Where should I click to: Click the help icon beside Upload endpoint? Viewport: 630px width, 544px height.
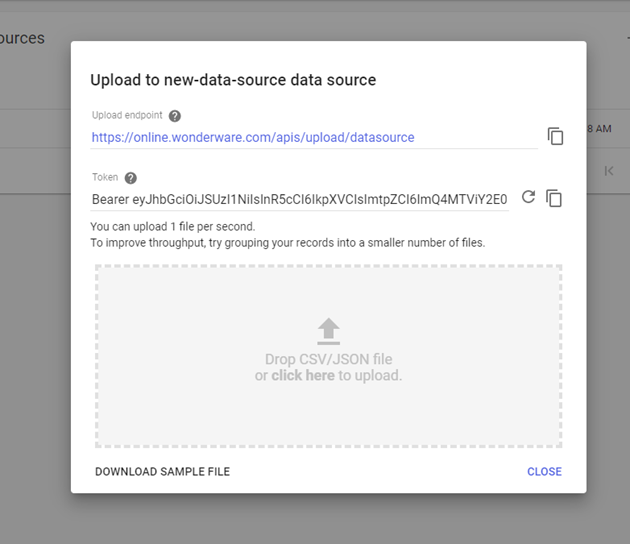click(174, 116)
